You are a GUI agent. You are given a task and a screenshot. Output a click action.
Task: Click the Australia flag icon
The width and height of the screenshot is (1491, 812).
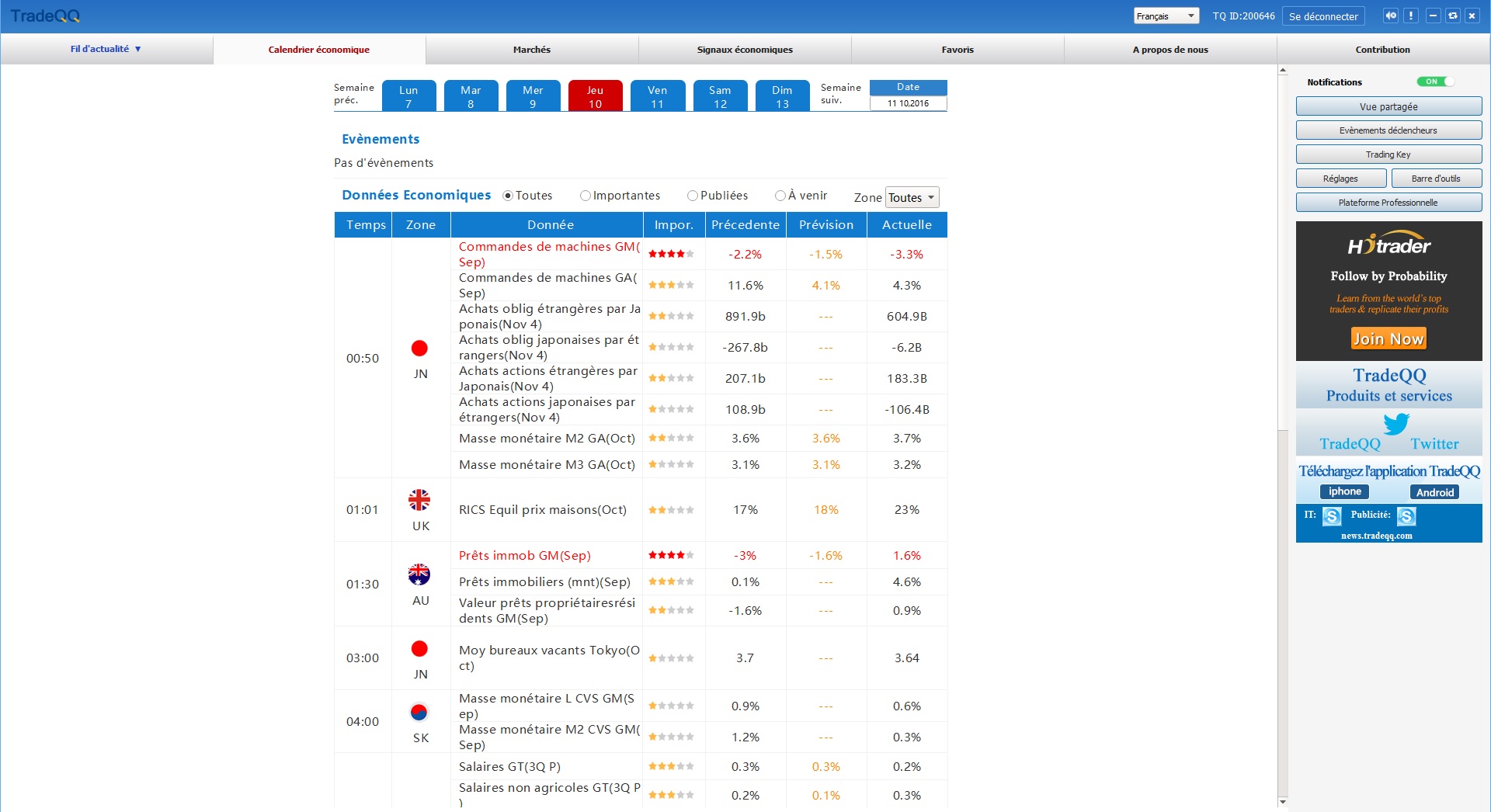tap(419, 574)
